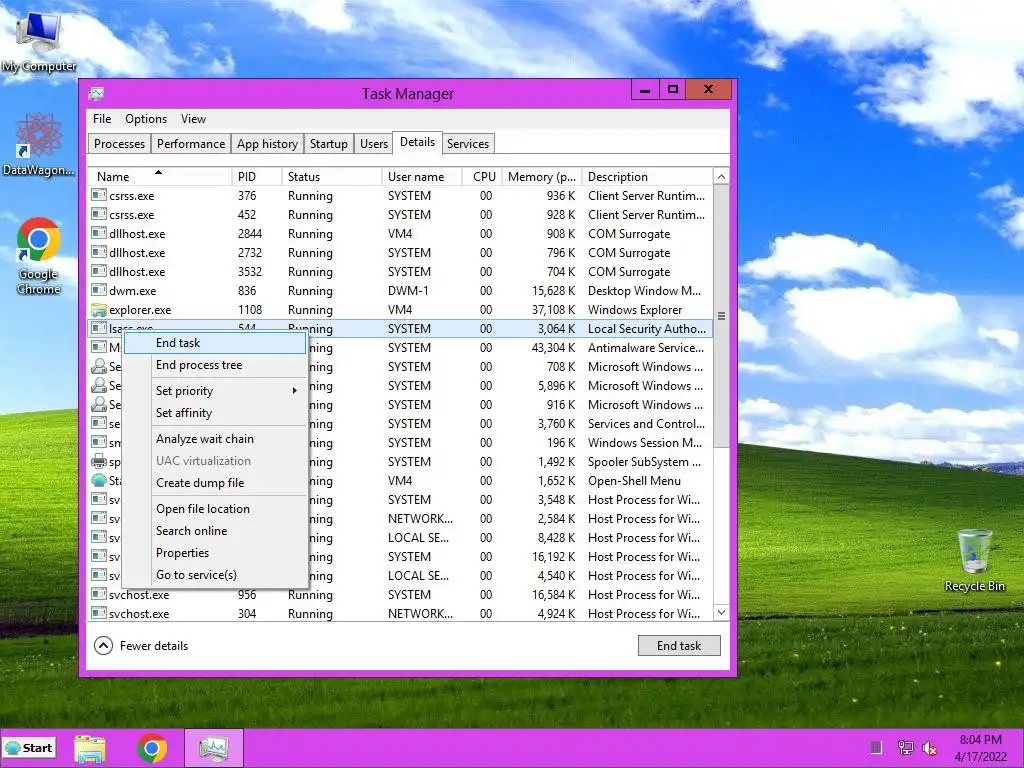Choose Analyze wait chain
The width and height of the screenshot is (1024, 768).
(x=215, y=439)
